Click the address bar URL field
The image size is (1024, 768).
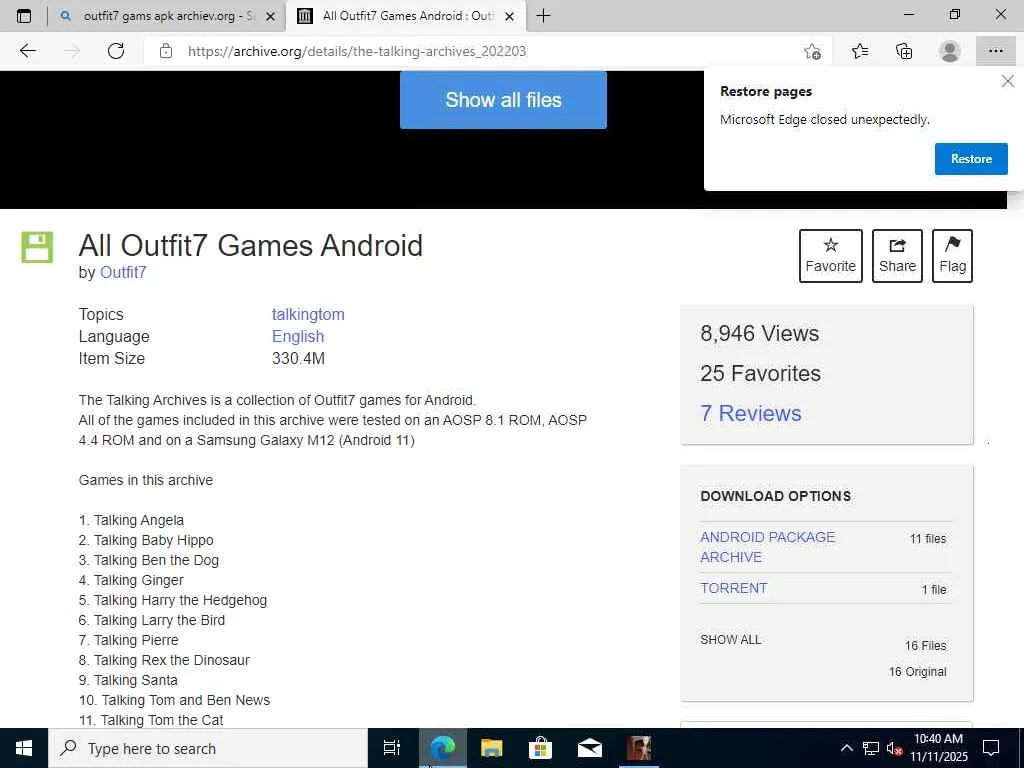click(x=483, y=51)
